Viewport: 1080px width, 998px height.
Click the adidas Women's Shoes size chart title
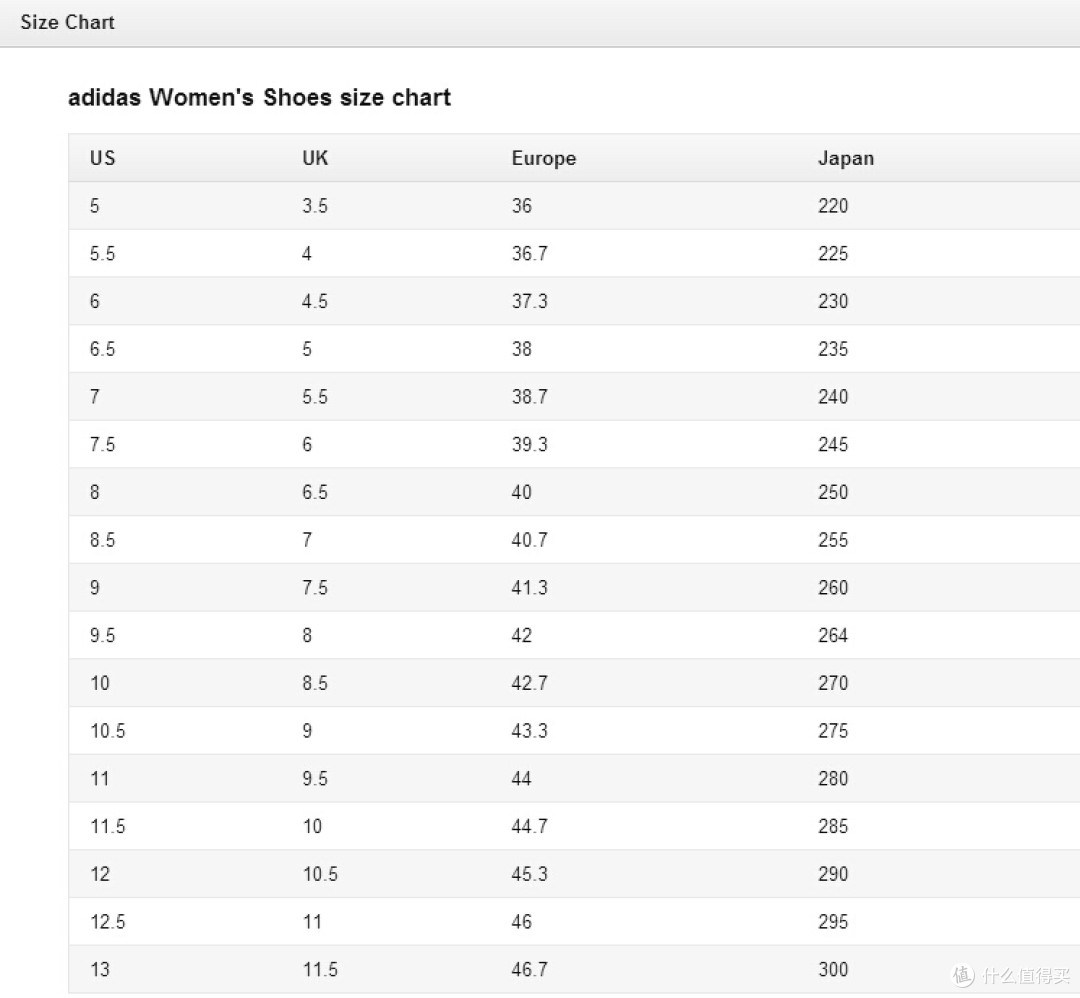click(259, 98)
